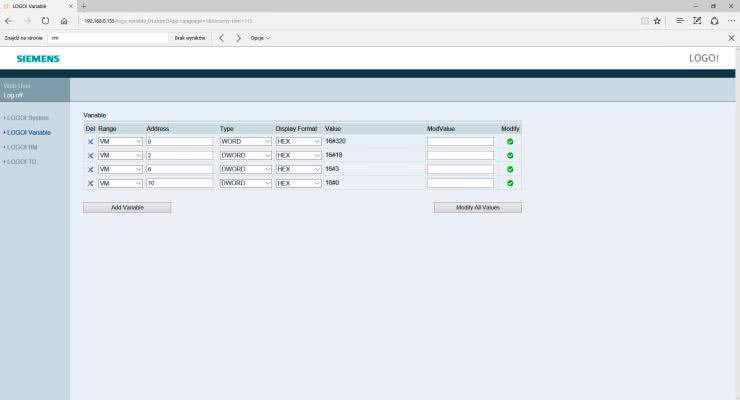The image size is (740, 400).
Task: Click green Modify check for address 0 row
Action: click(510, 142)
